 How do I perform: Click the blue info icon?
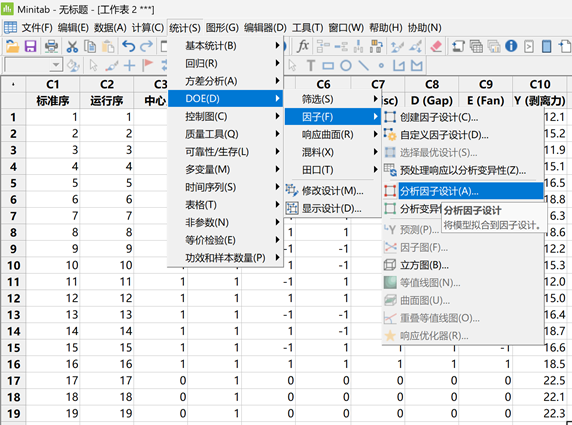tap(511, 46)
